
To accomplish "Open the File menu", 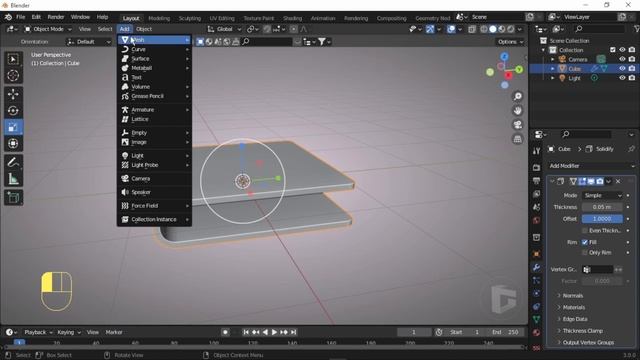I will [x=20, y=17].
